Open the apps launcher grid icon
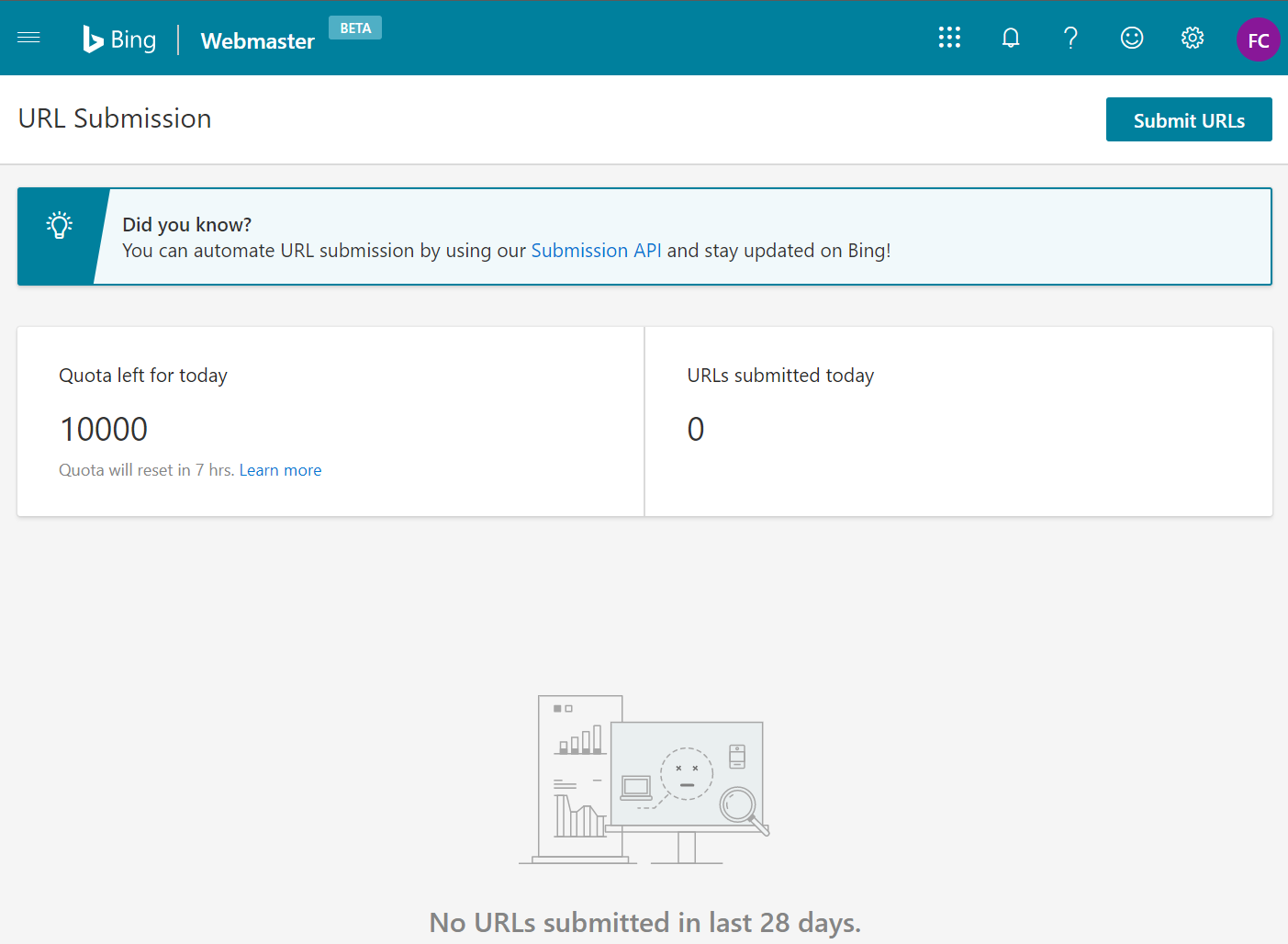 pyautogui.click(x=949, y=38)
